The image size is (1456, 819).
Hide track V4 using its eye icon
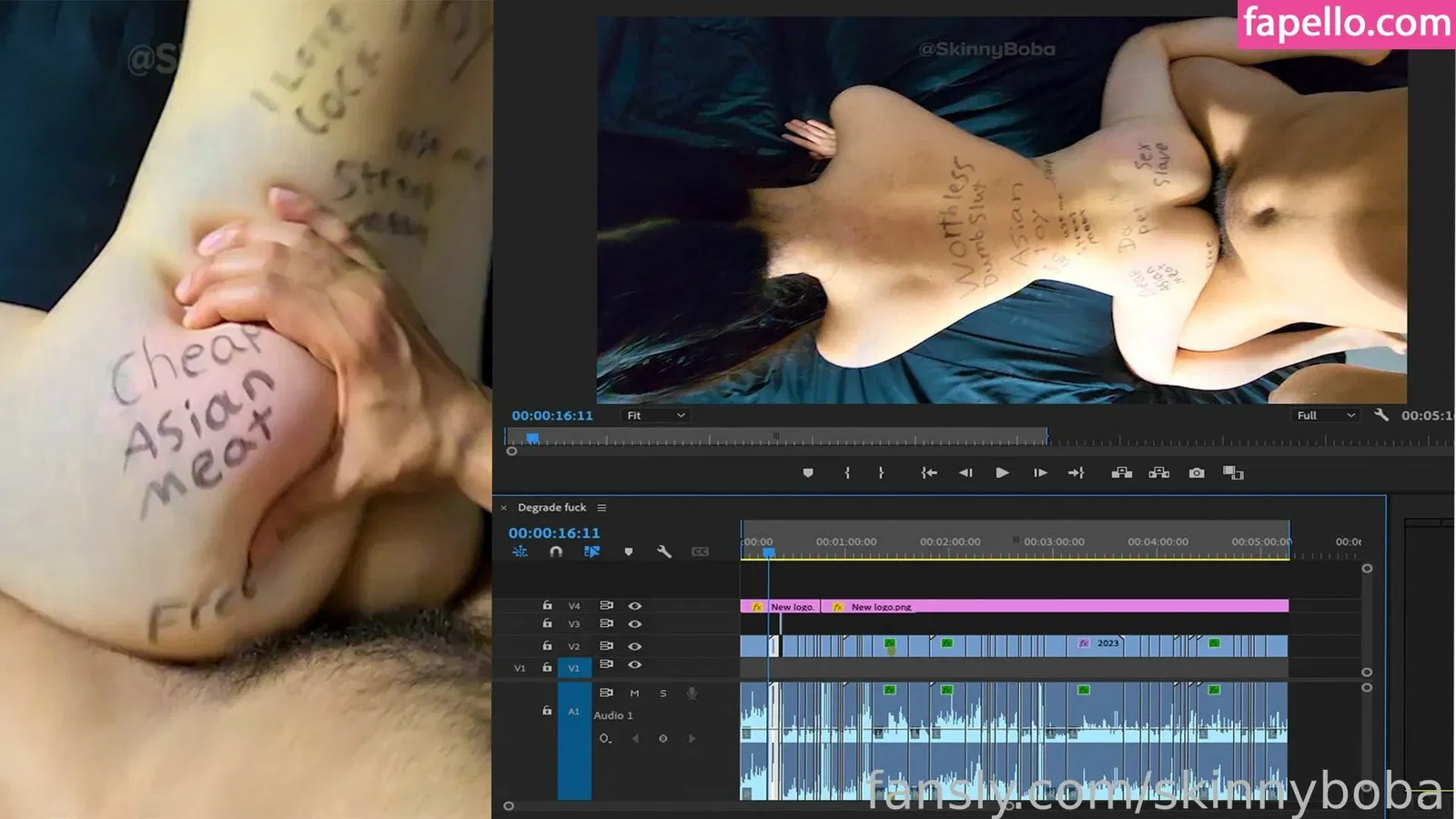pyautogui.click(x=635, y=606)
